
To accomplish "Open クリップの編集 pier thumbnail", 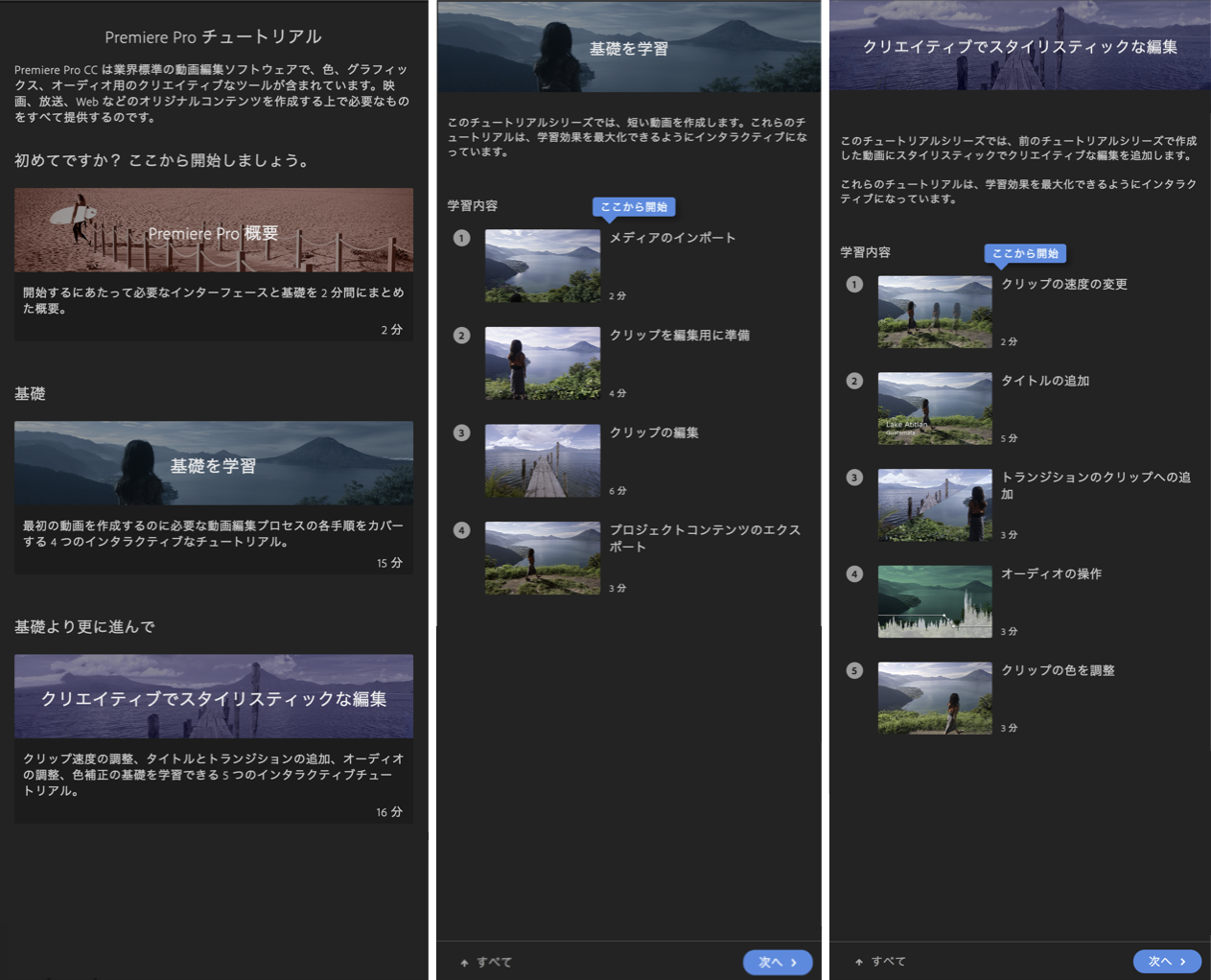I will (x=543, y=461).
